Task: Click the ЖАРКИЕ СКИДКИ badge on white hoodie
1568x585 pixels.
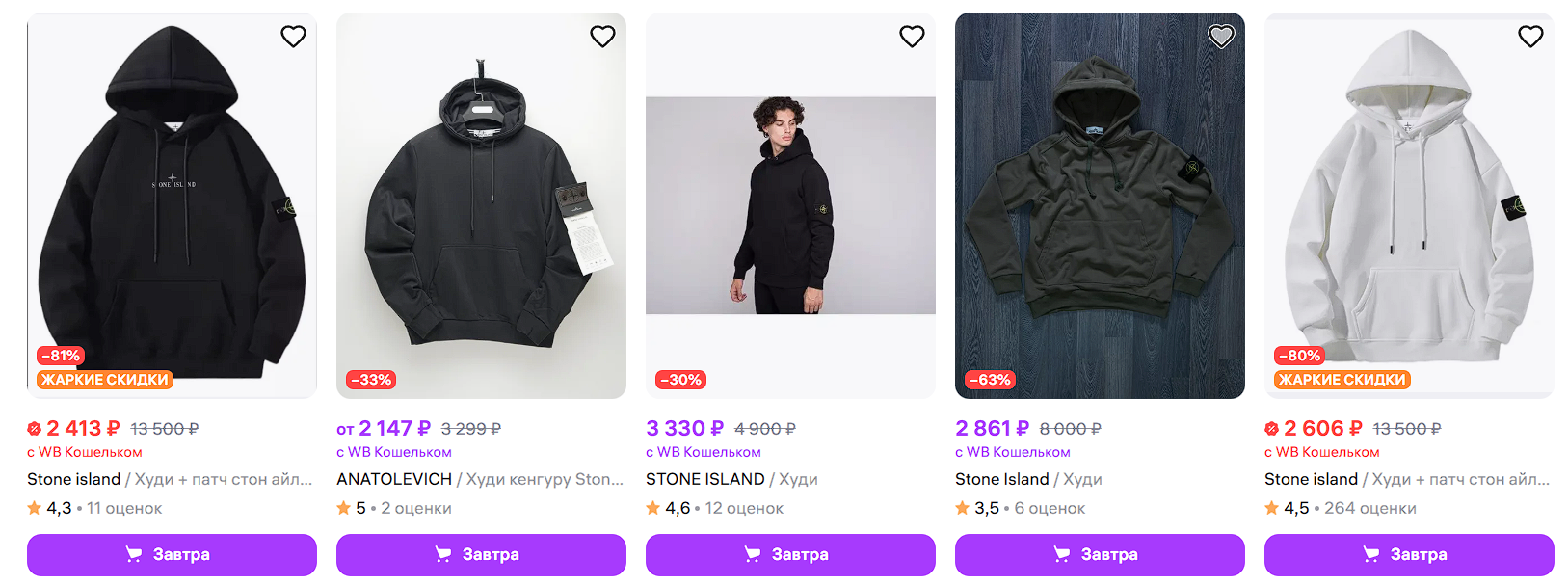Action: coord(1342,380)
